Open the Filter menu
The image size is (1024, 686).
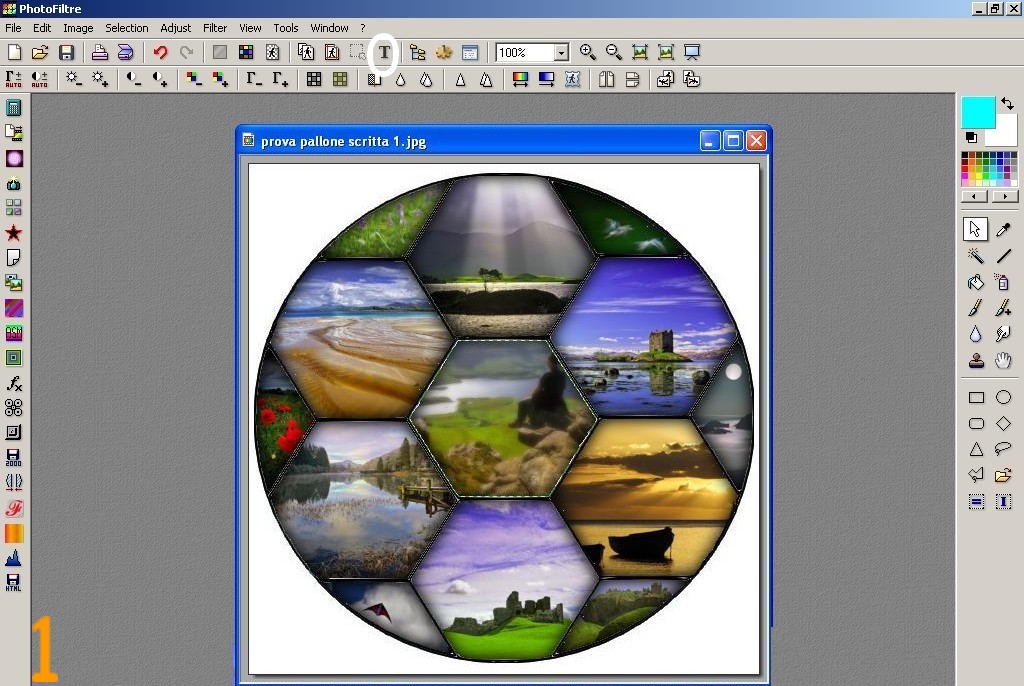[215, 28]
